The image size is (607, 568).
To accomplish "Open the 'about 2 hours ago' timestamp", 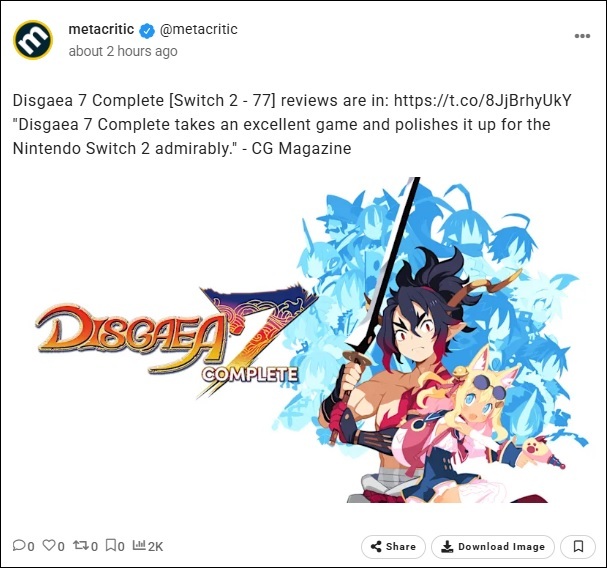I will pos(123,51).
